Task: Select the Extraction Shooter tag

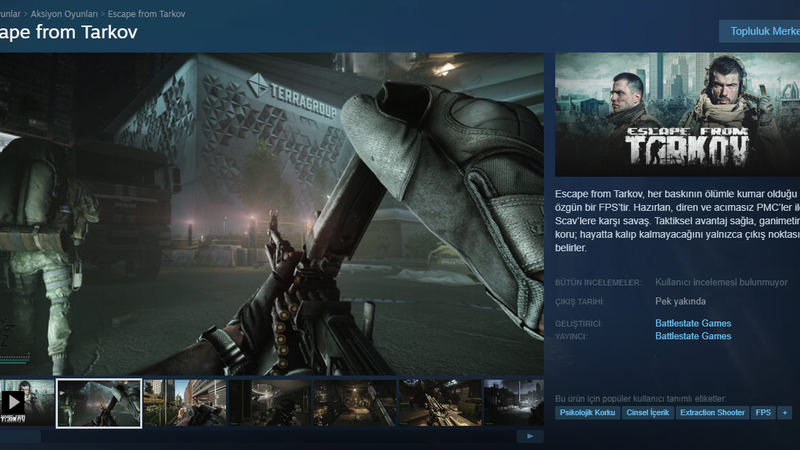Action: pyautogui.click(x=712, y=412)
